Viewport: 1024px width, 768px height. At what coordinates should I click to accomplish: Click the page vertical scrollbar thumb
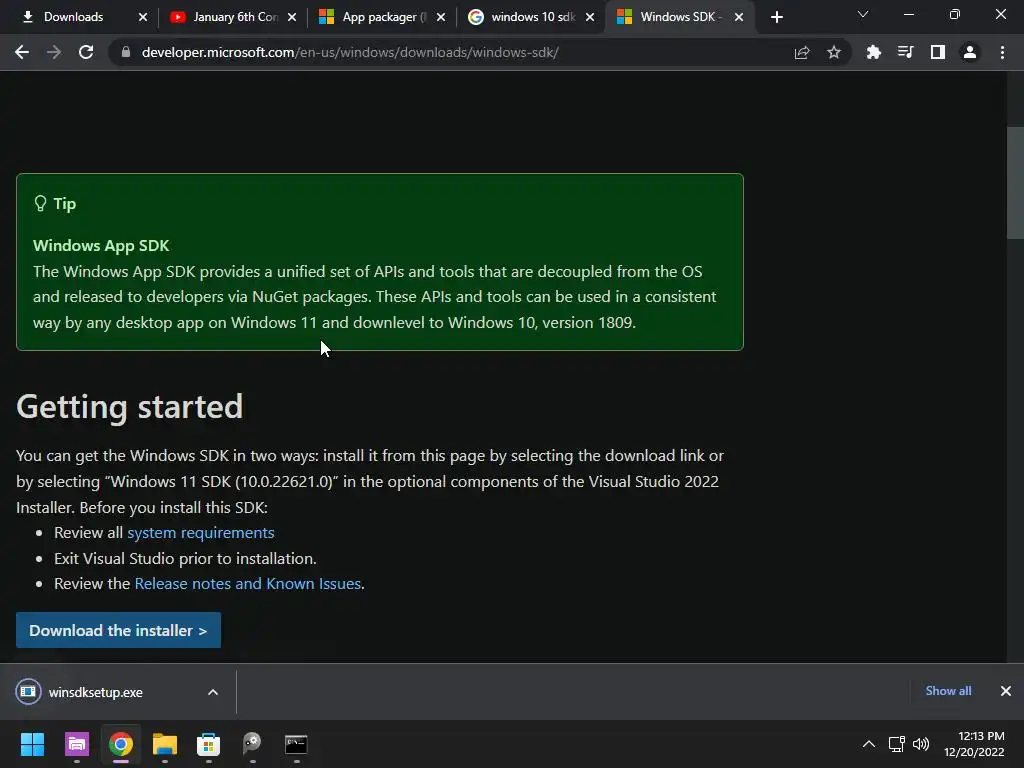click(x=1015, y=183)
